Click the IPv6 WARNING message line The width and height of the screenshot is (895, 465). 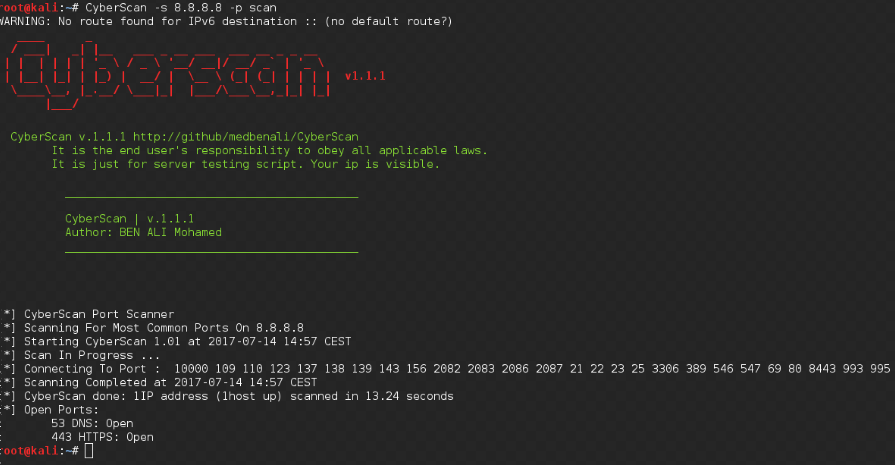pos(226,21)
